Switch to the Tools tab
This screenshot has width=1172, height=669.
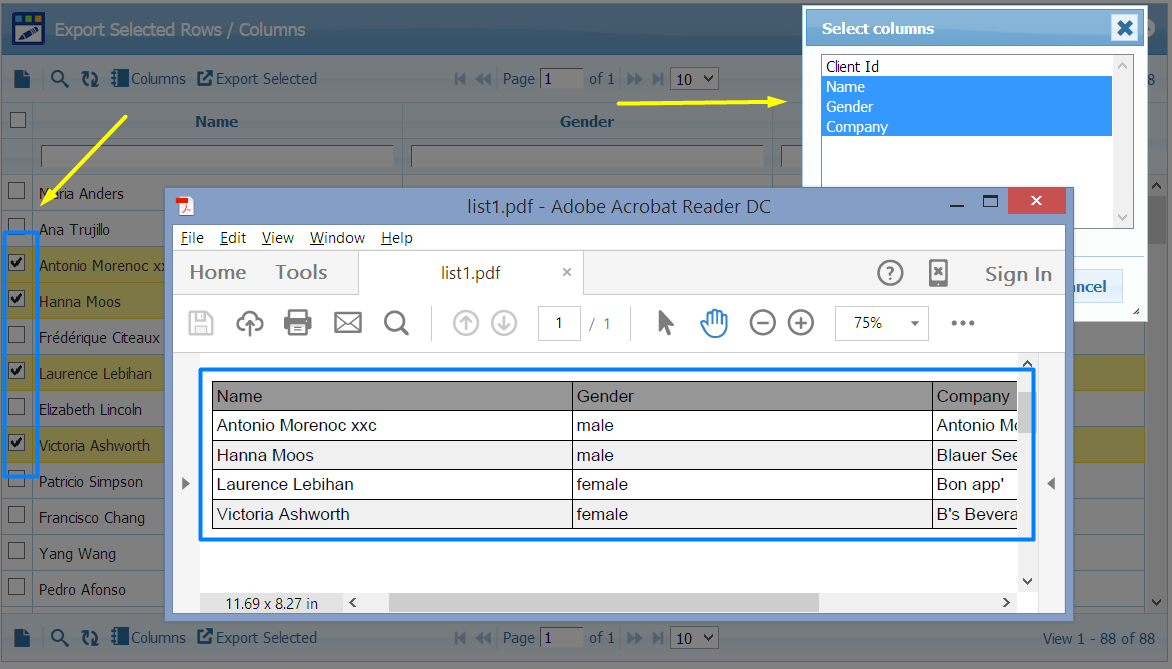(x=300, y=271)
